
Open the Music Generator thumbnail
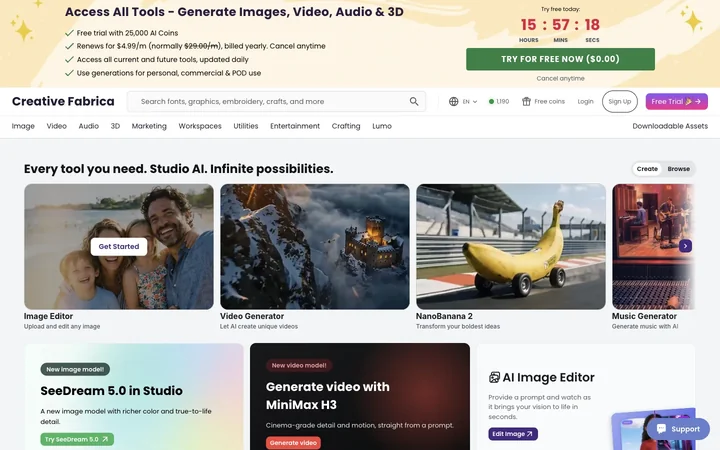click(653, 247)
